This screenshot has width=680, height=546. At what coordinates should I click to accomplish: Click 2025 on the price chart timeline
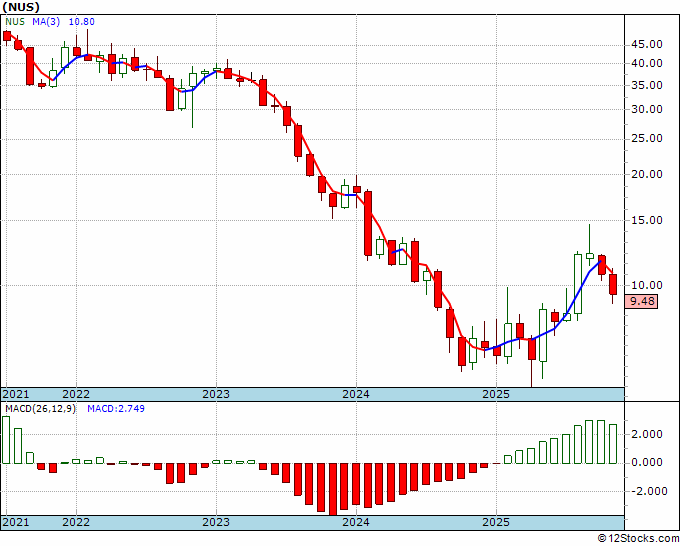pyautogui.click(x=496, y=394)
